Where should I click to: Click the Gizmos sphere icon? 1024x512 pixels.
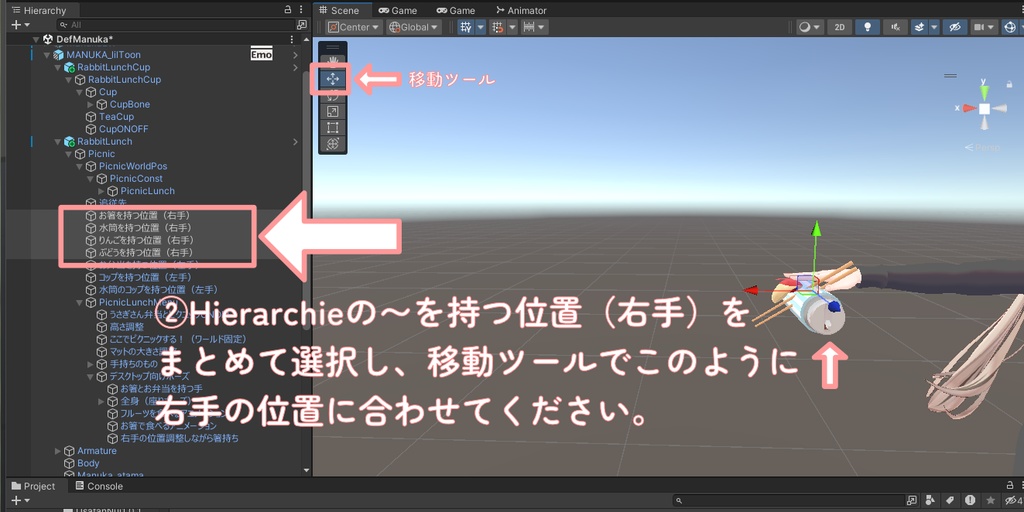coord(1010,27)
